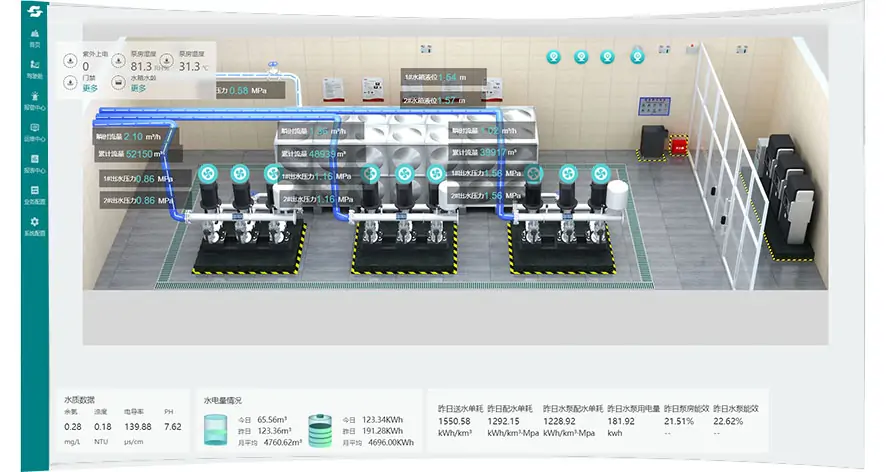Open 报表中心 report center in sidebar
The height and width of the screenshot is (472, 886).
tap(35, 163)
